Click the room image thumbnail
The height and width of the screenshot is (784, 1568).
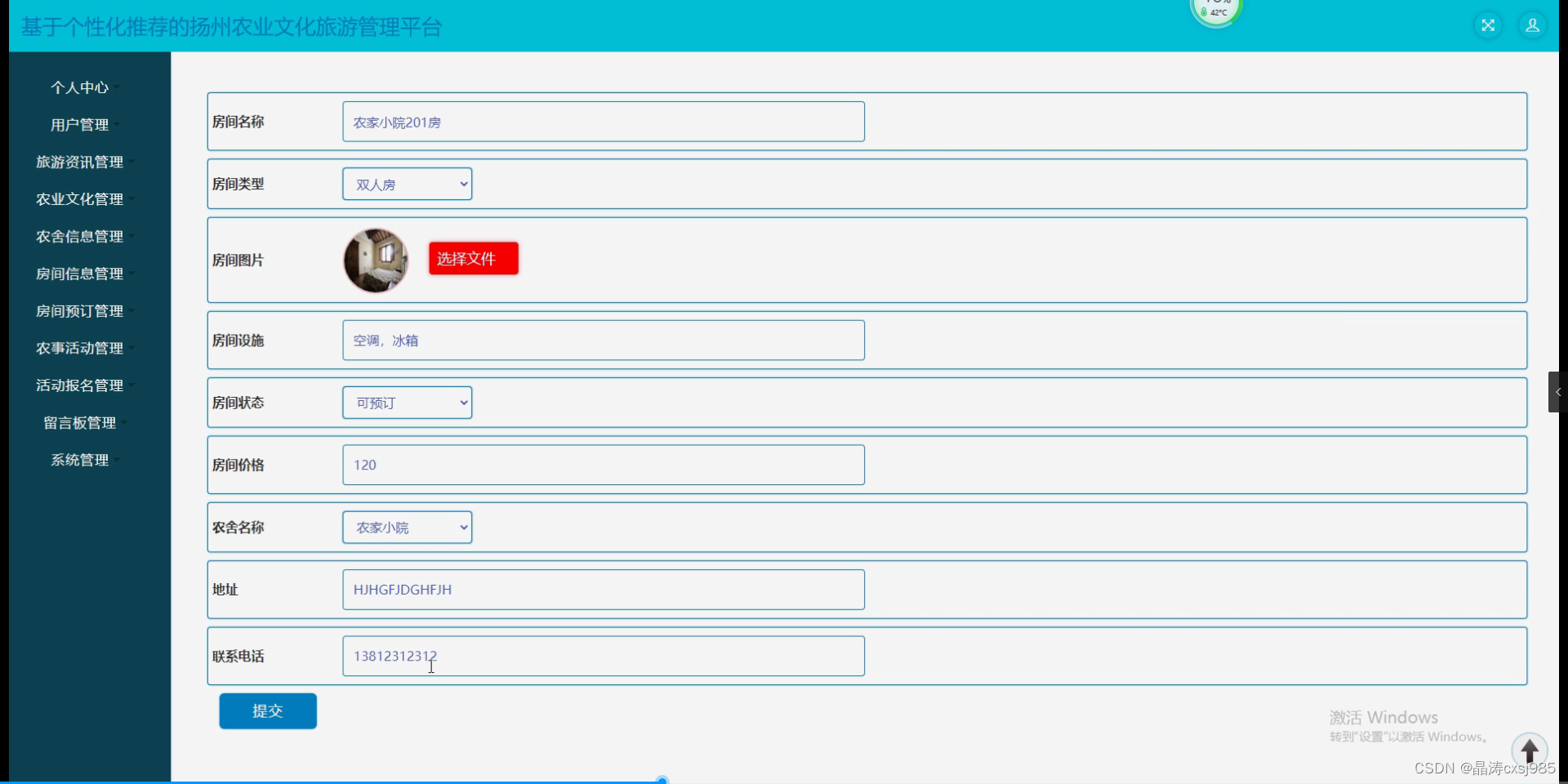(376, 261)
